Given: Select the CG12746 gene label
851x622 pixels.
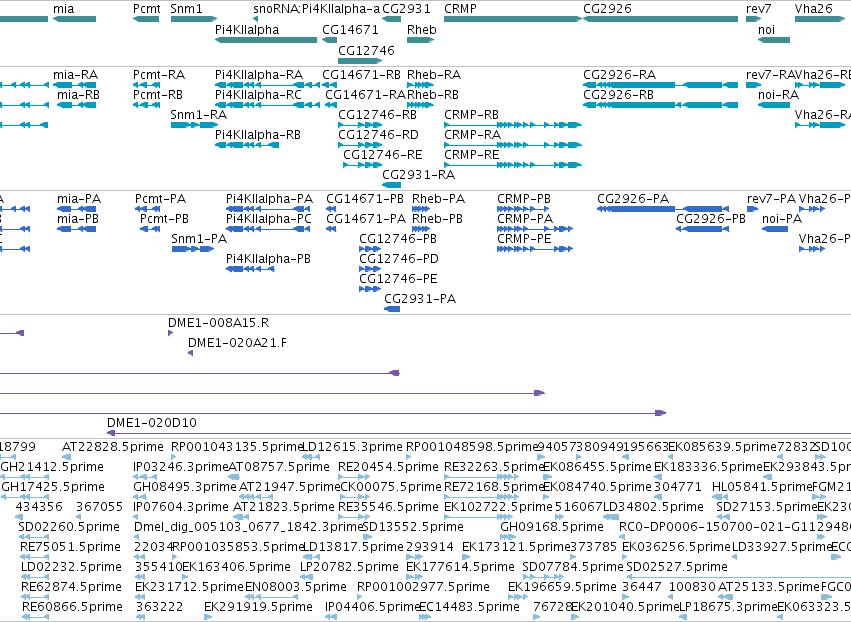Looking at the screenshot, I should tap(366, 50).
